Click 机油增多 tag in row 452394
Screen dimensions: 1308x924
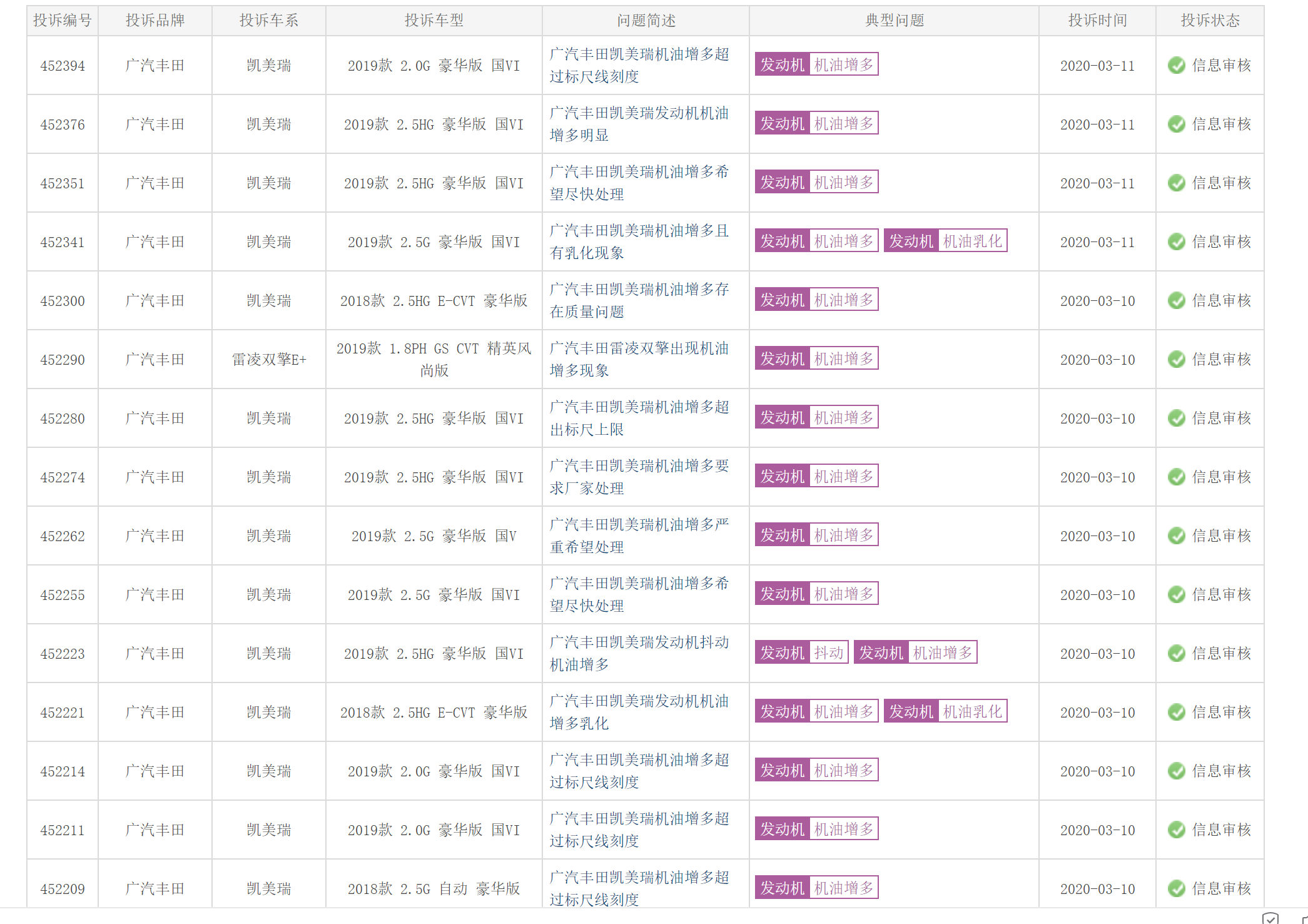coord(843,64)
